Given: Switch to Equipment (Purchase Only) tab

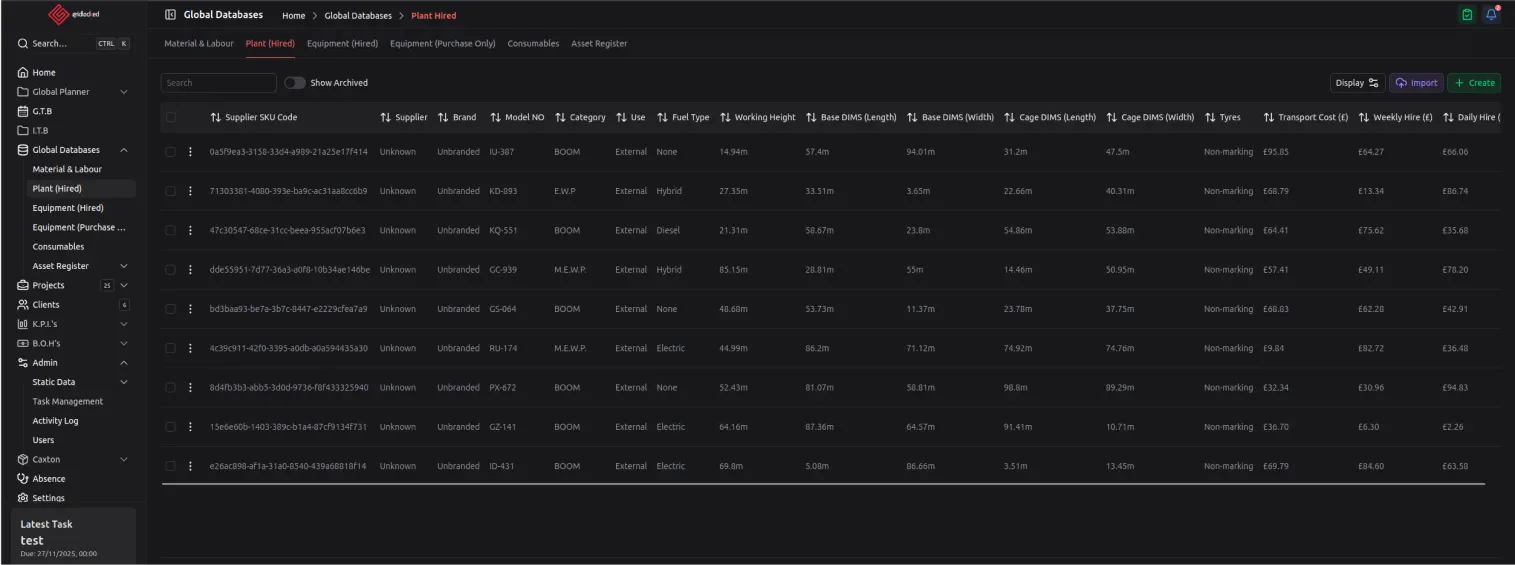Looking at the screenshot, I should click(x=442, y=44).
